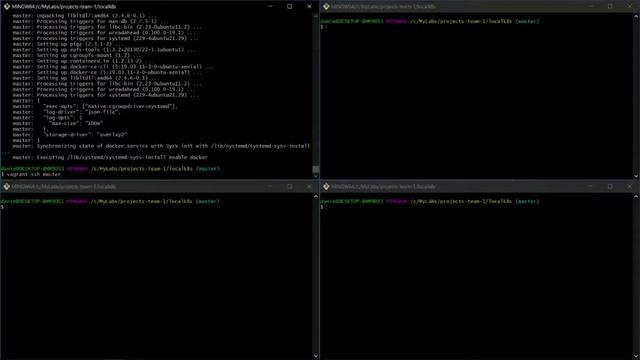Viewport: 640px width, 360px height.
Task: Open the Git Bash icon menu in bottom-right window
Action: pyautogui.click(x=326, y=187)
